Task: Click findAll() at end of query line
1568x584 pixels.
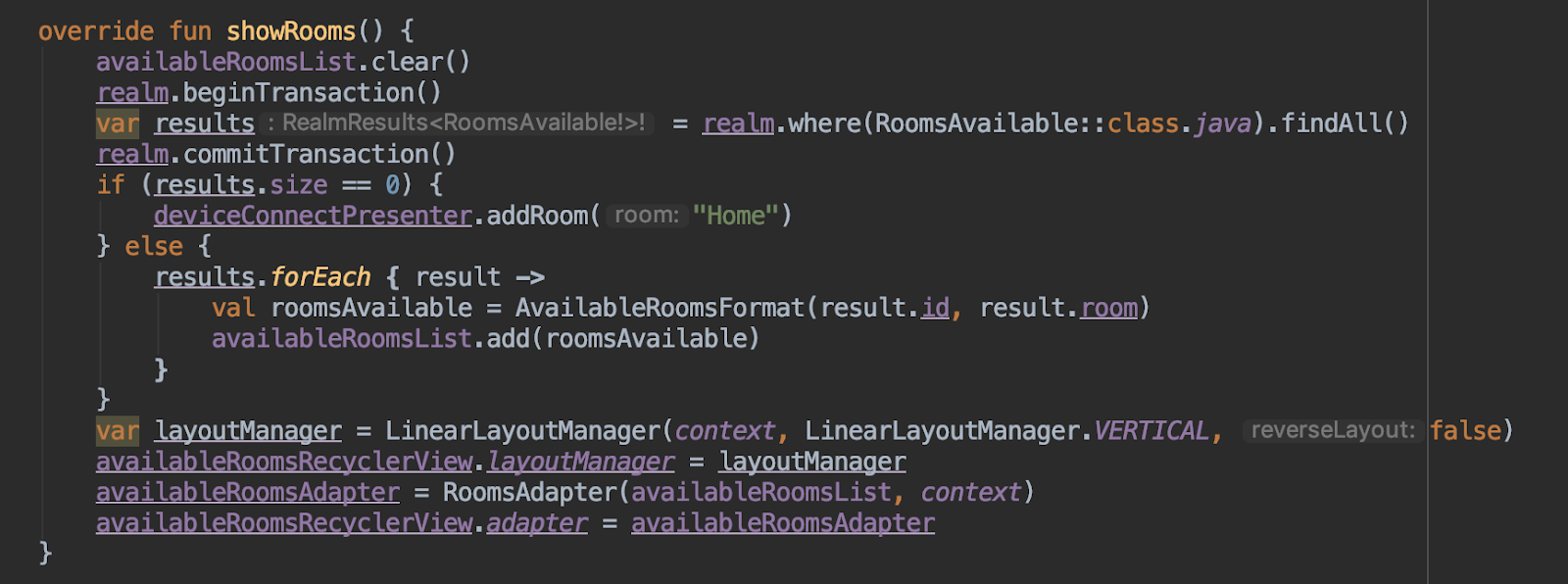Action: (x=1345, y=123)
